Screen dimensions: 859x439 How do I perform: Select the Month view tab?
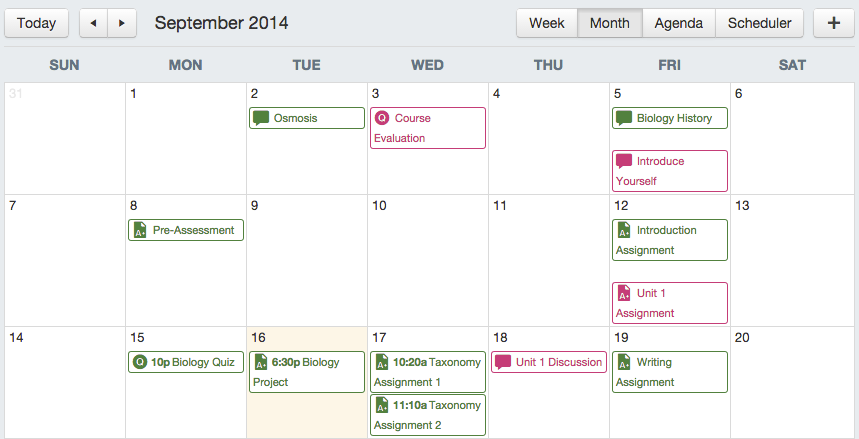coord(609,23)
